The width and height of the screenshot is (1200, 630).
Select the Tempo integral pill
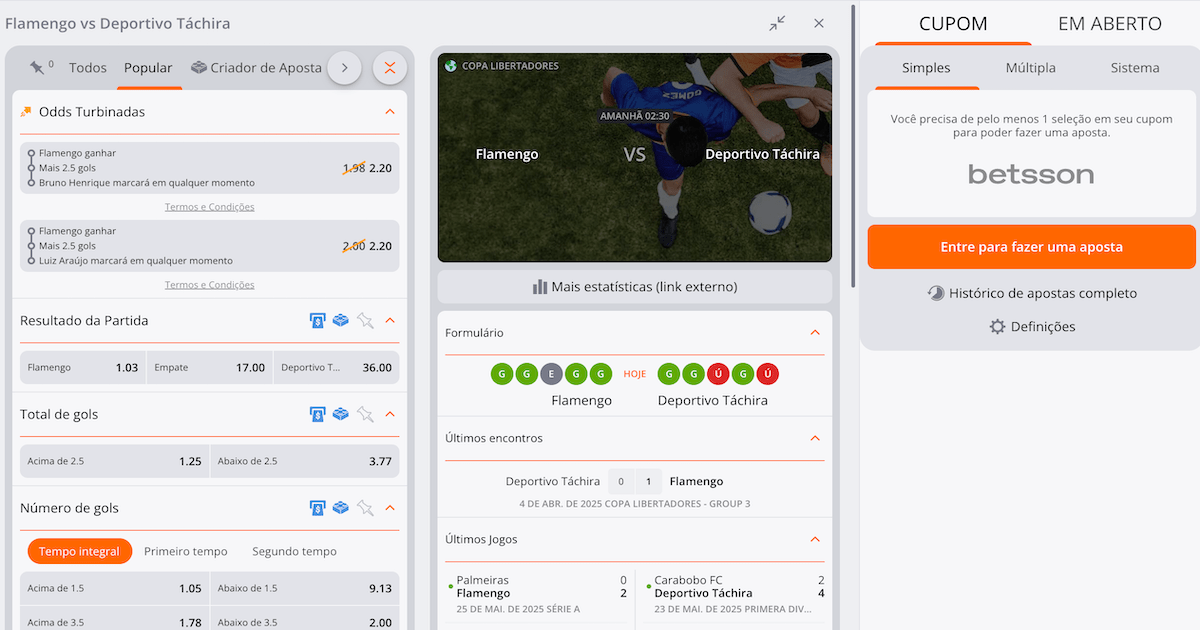click(80, 551)
